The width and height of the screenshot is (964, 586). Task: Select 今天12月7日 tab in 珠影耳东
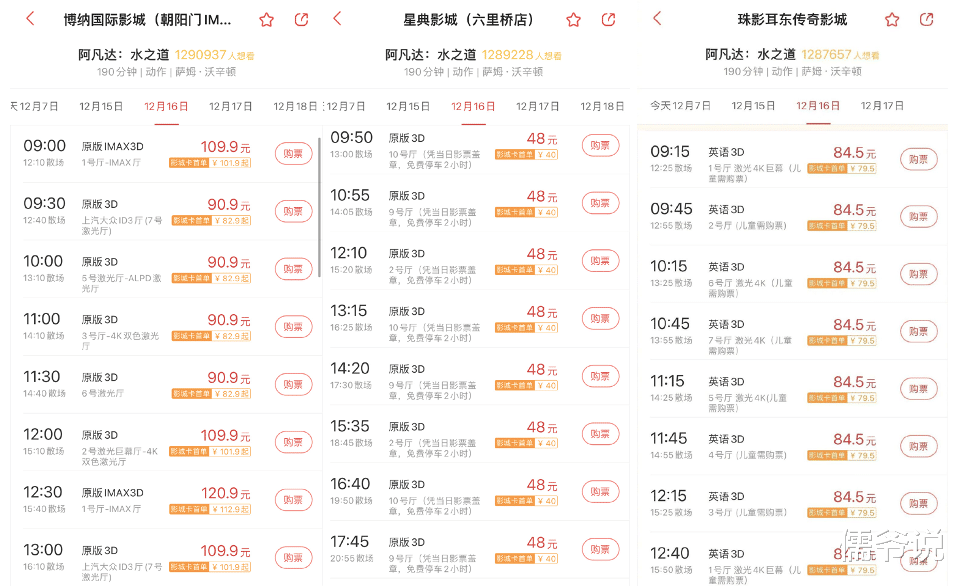[681, 106]
